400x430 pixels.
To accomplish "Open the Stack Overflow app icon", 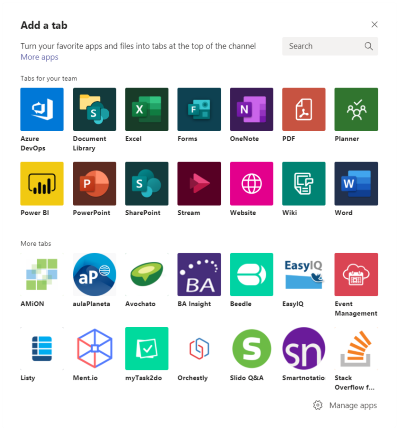I will tap(356, 348).
